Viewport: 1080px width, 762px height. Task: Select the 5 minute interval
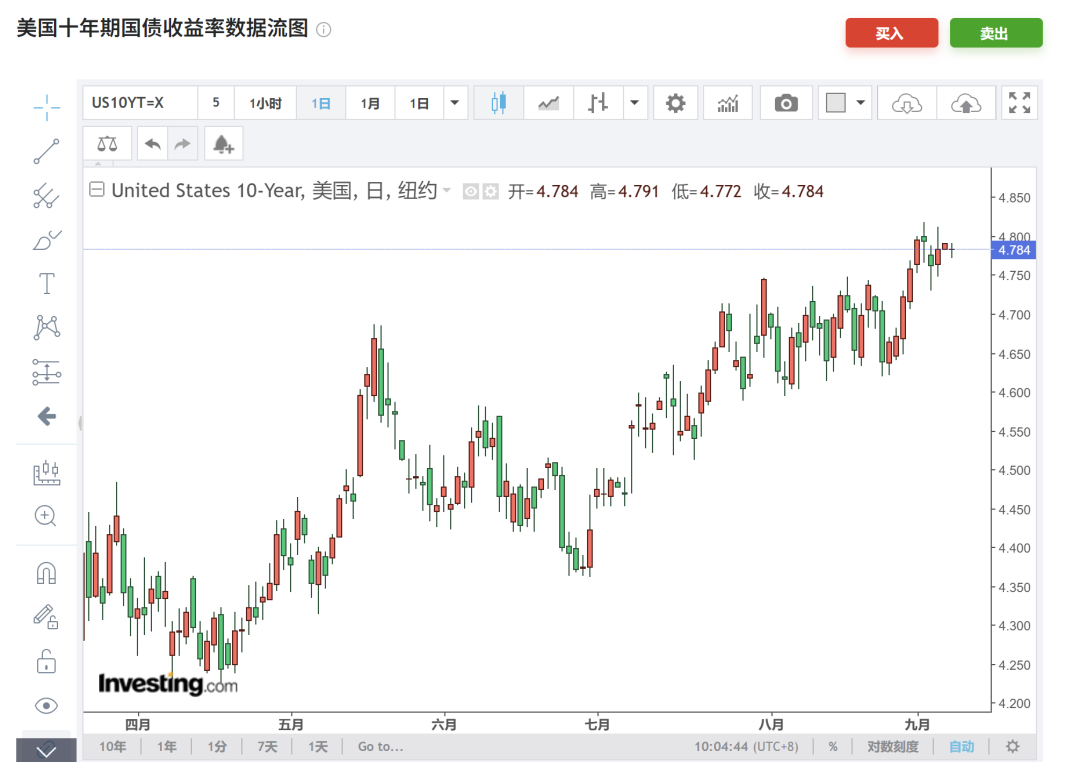pyautogui.click(x=216, y=103)
